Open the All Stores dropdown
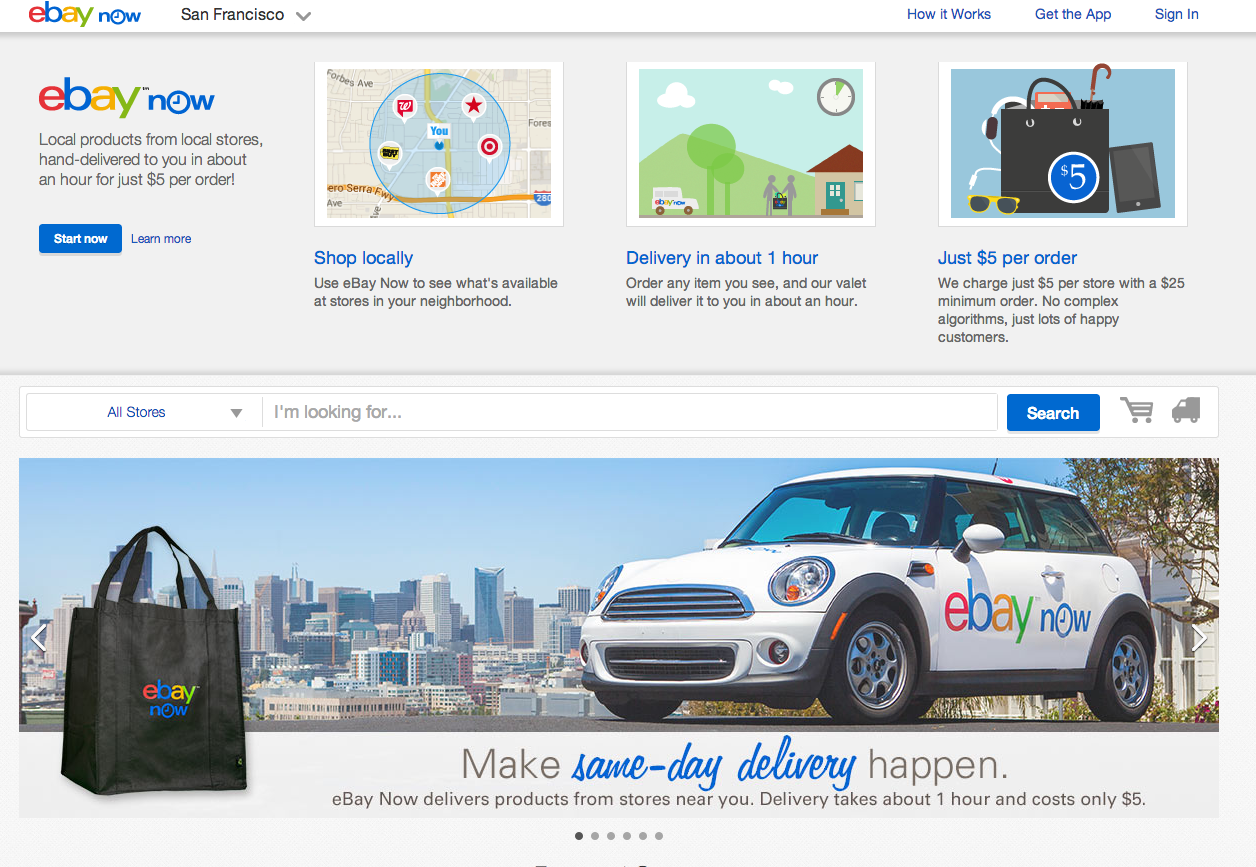 [144, 412]
